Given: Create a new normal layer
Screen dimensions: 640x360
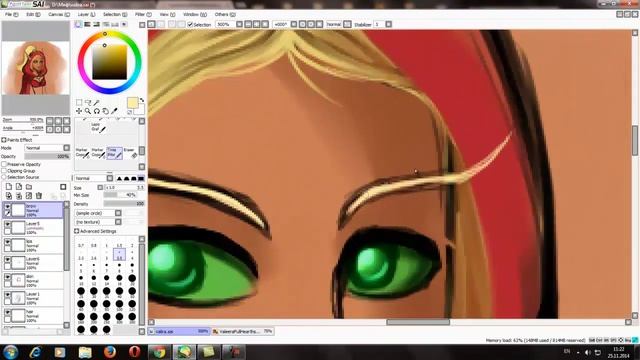Looking at the screenshot, I should 9,187.
